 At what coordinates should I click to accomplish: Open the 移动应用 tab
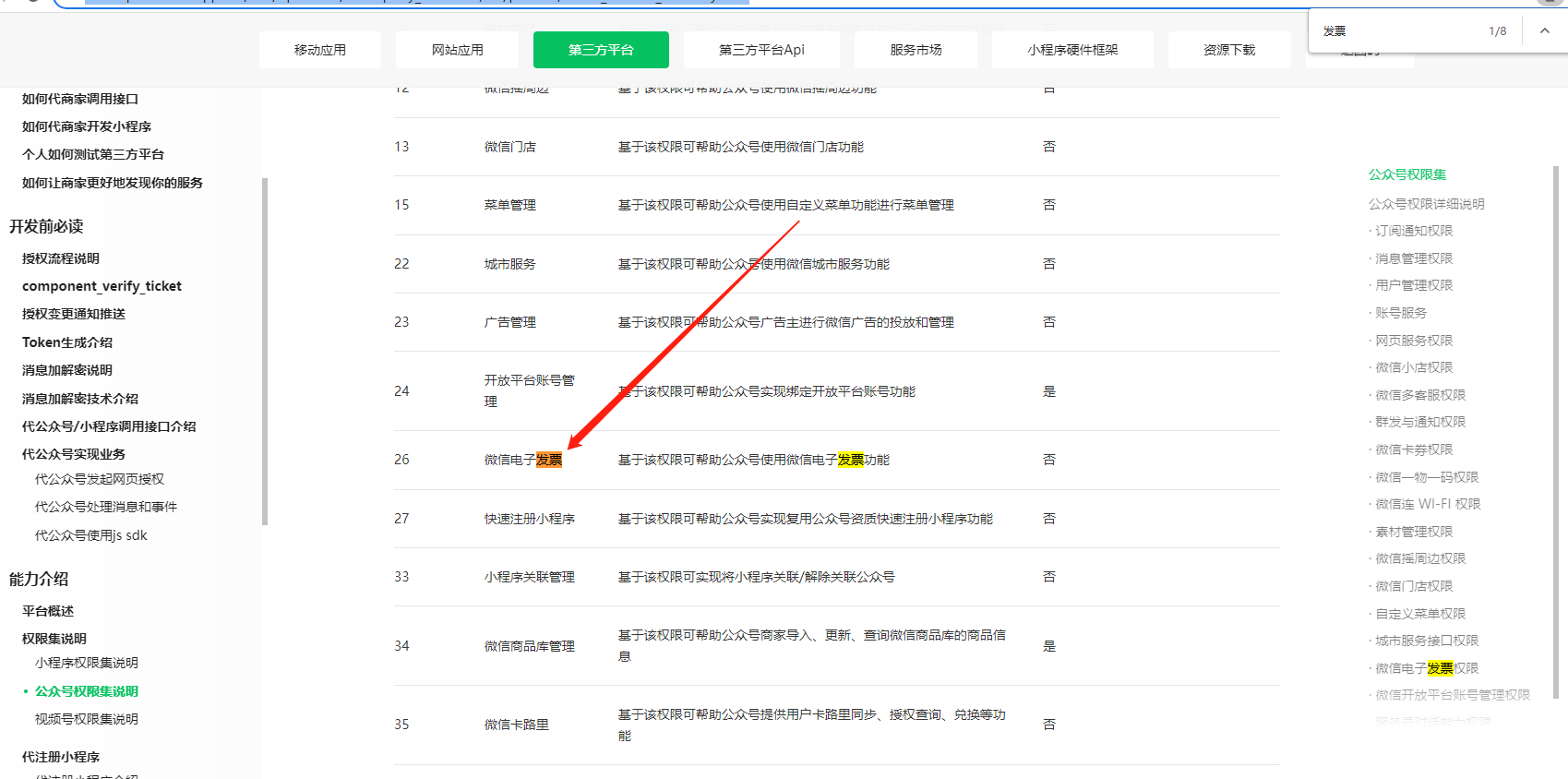[320, 50]
